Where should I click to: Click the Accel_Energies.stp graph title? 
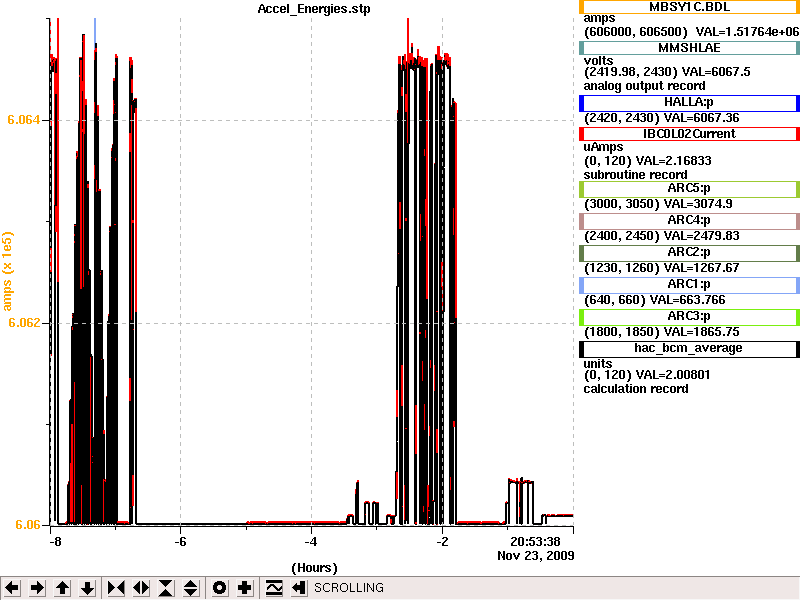coord(314,9)
